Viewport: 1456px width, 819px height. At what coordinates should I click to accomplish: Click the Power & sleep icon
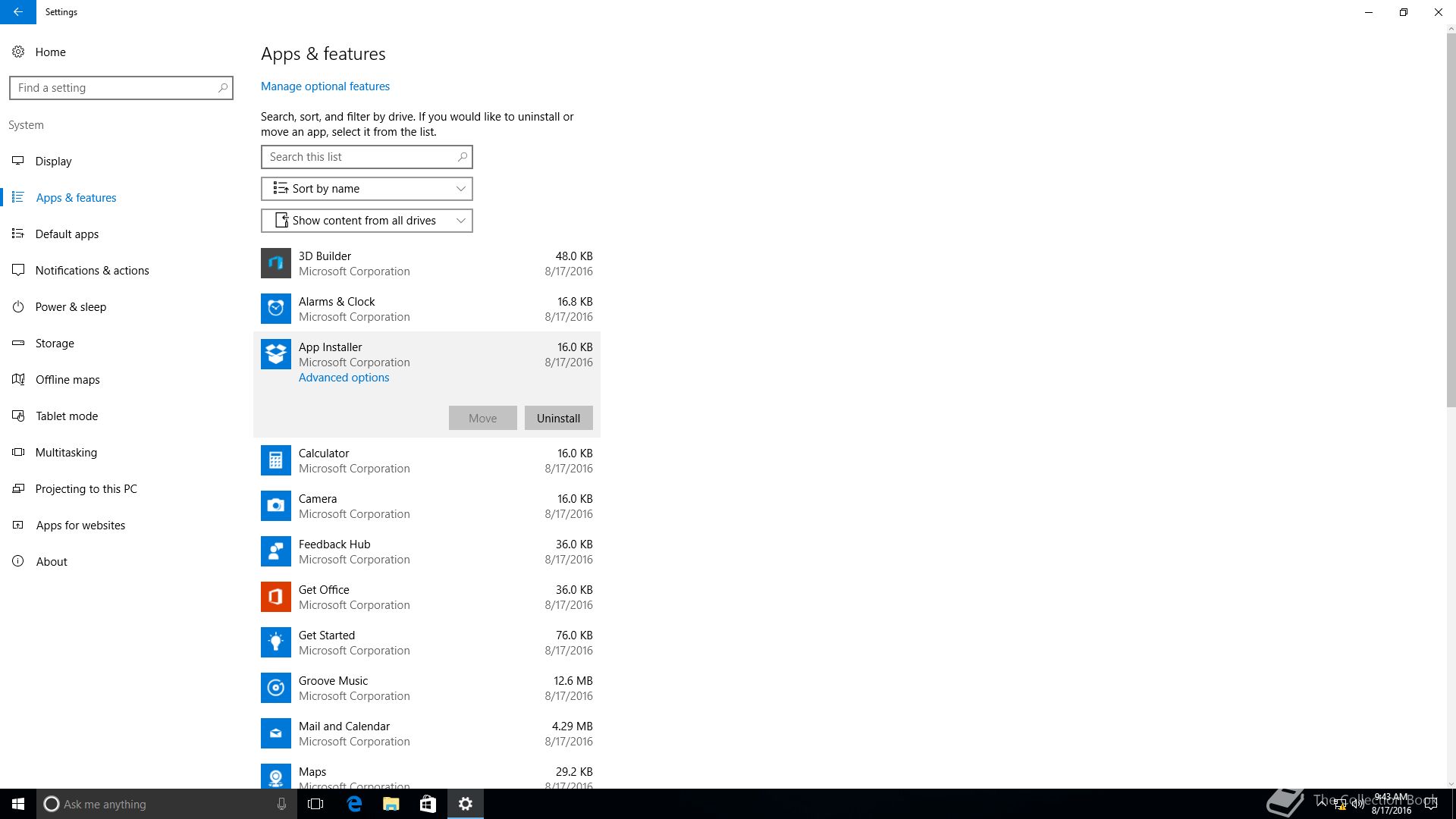pos(18,306)
